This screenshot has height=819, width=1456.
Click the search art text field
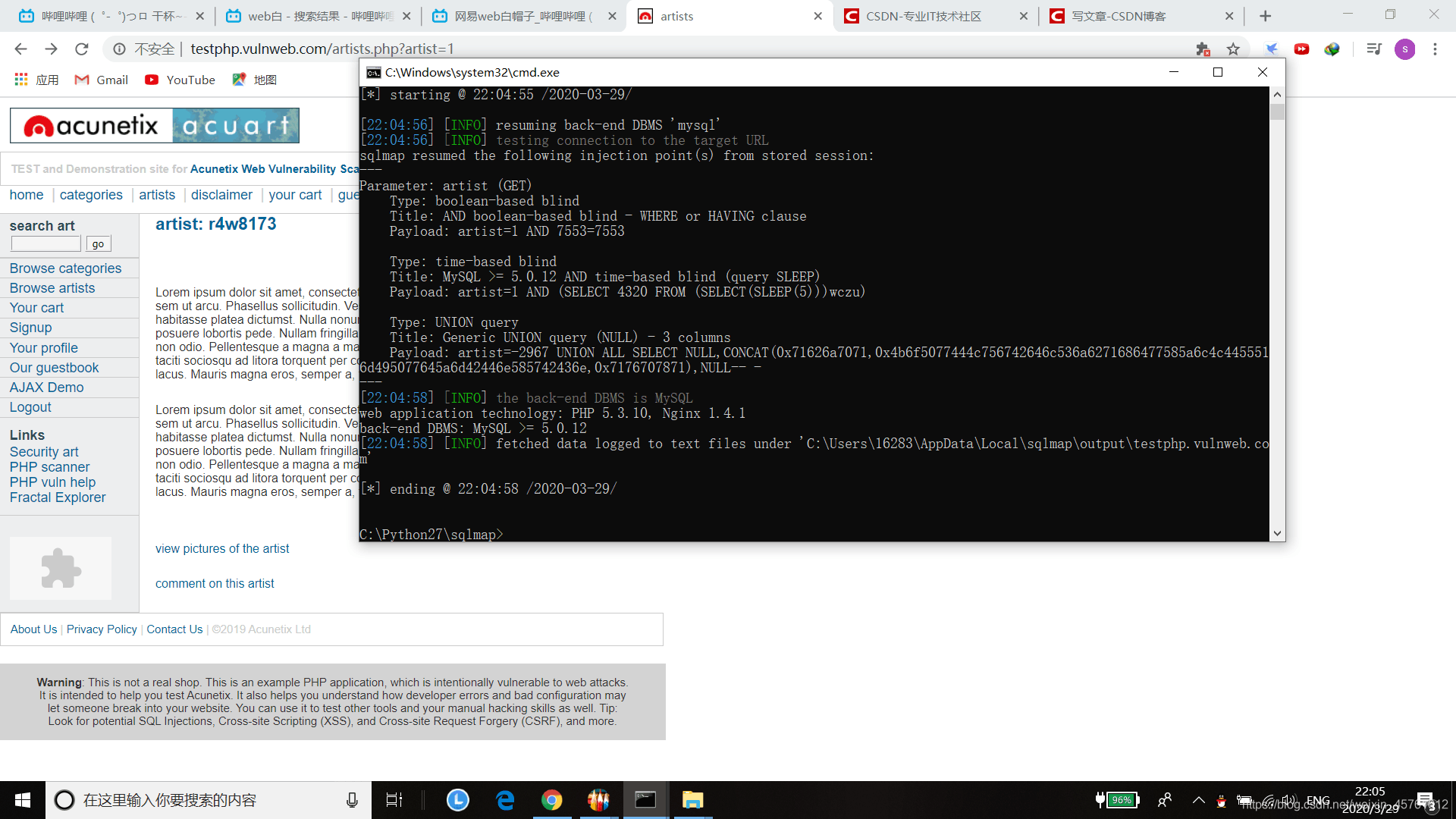pyautogui.click(x=45, y=243)
